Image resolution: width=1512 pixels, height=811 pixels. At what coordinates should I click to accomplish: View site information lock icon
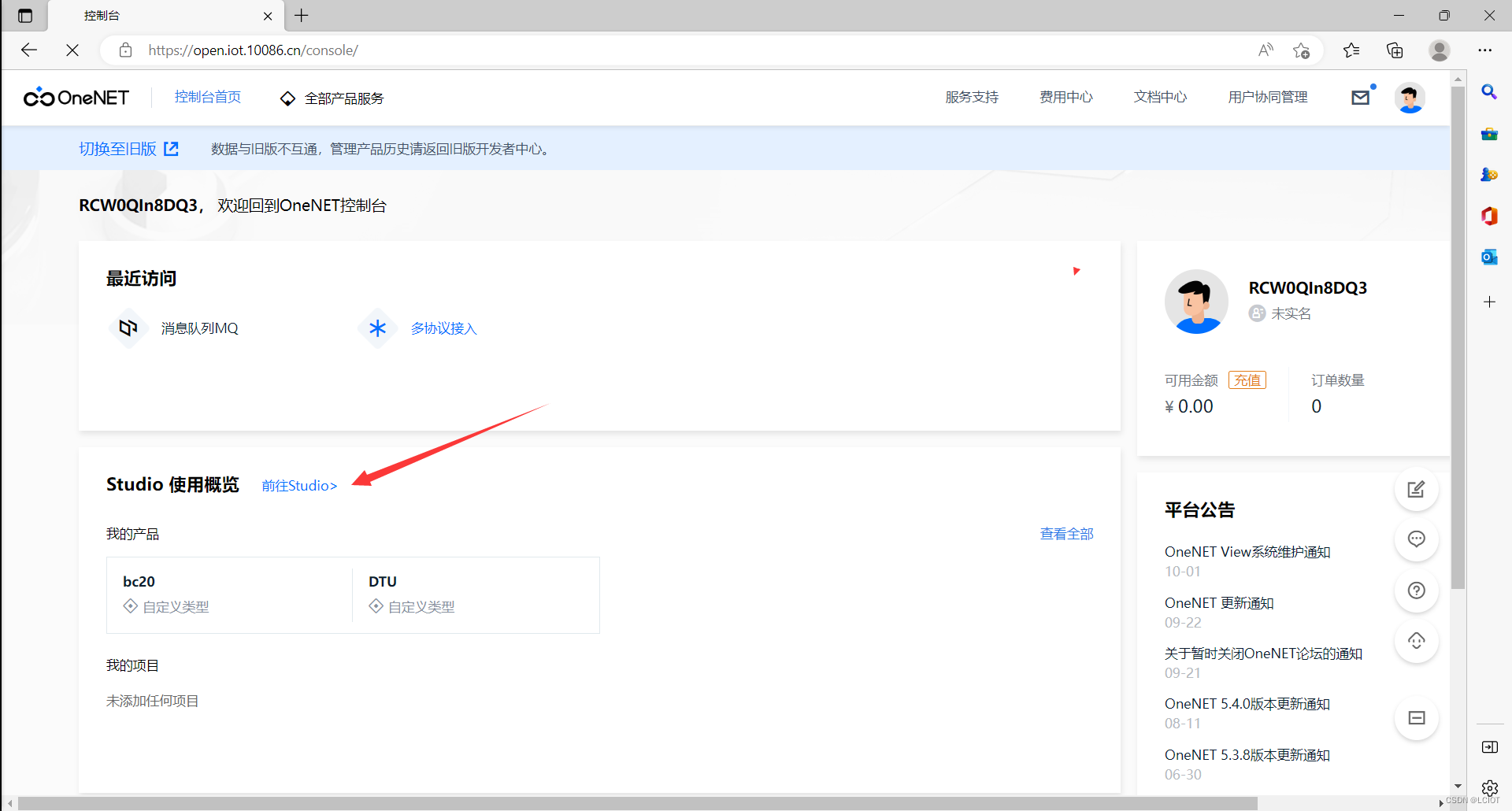point(125,50)
